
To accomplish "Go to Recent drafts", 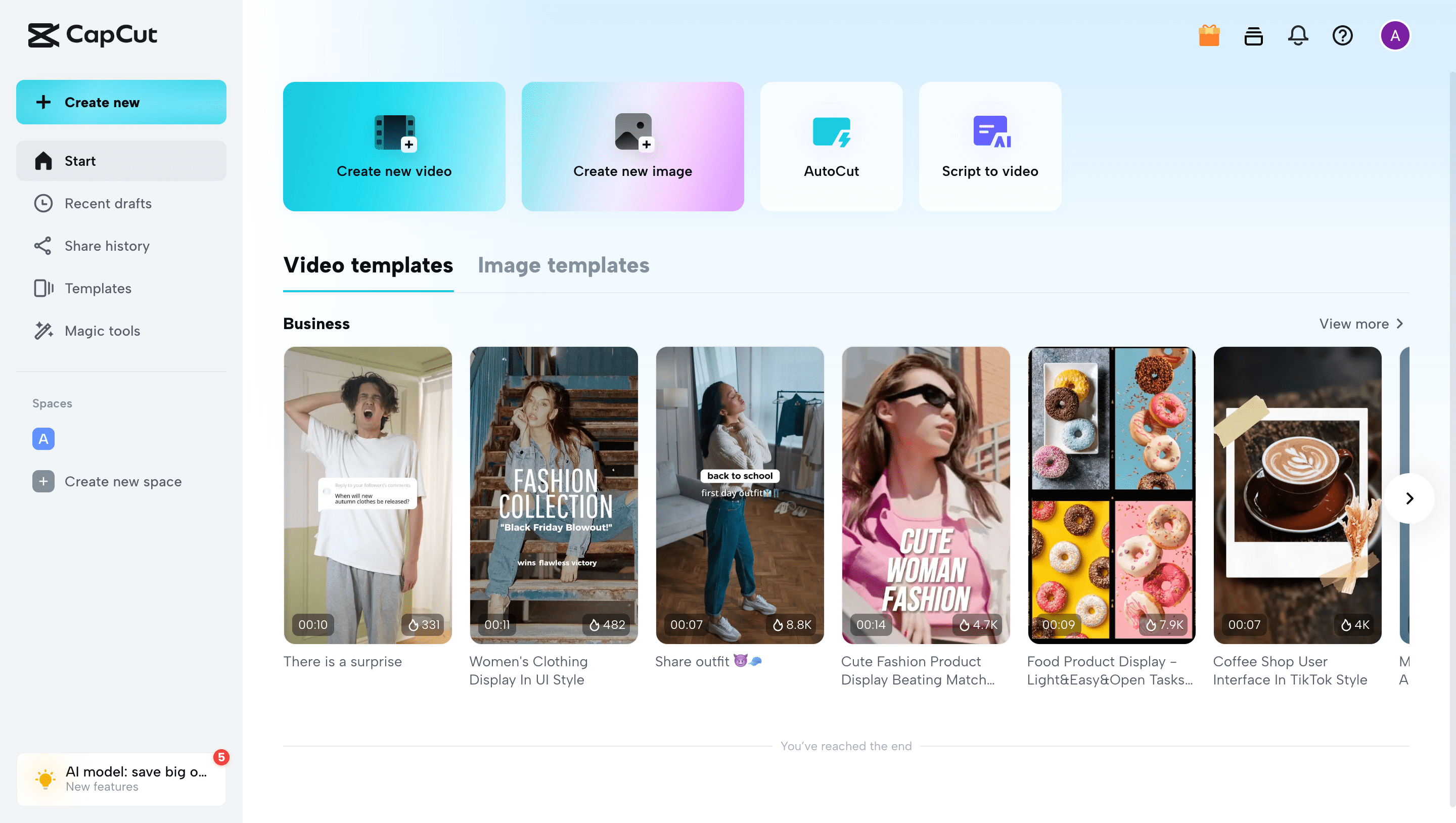I will point(108,204).
